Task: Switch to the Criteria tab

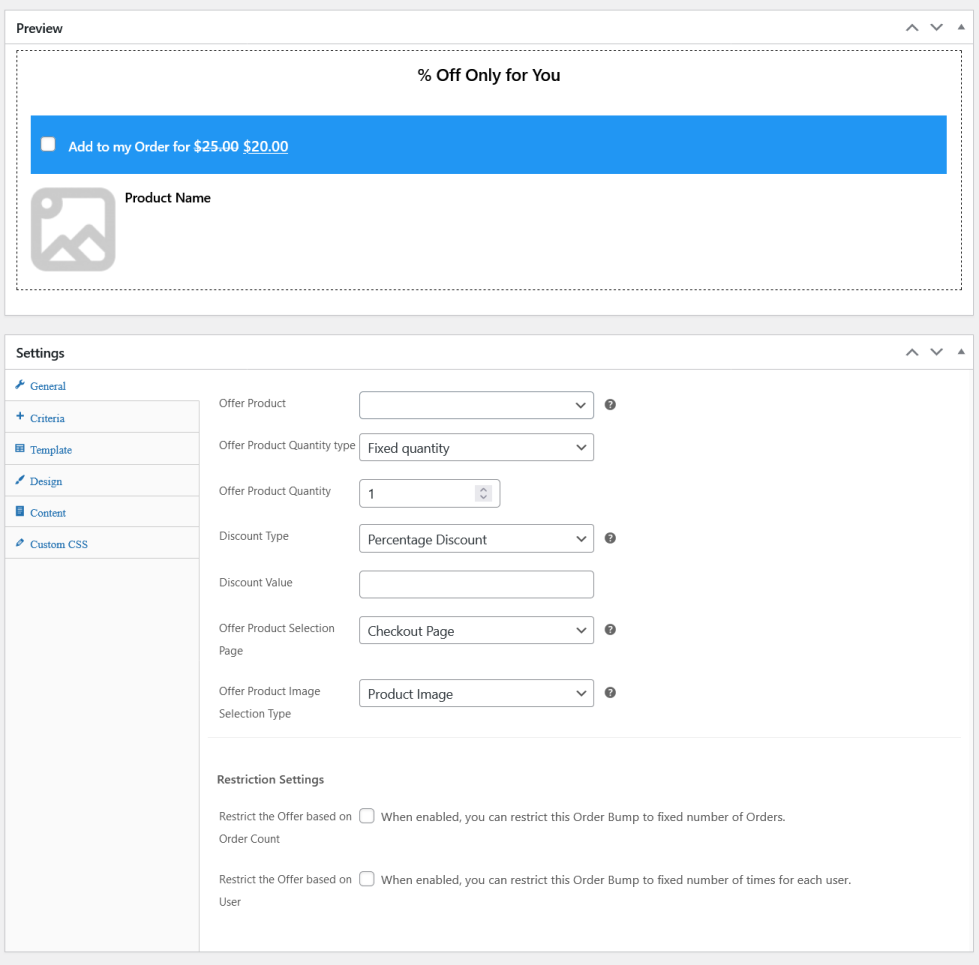Action: coord(47,418)
